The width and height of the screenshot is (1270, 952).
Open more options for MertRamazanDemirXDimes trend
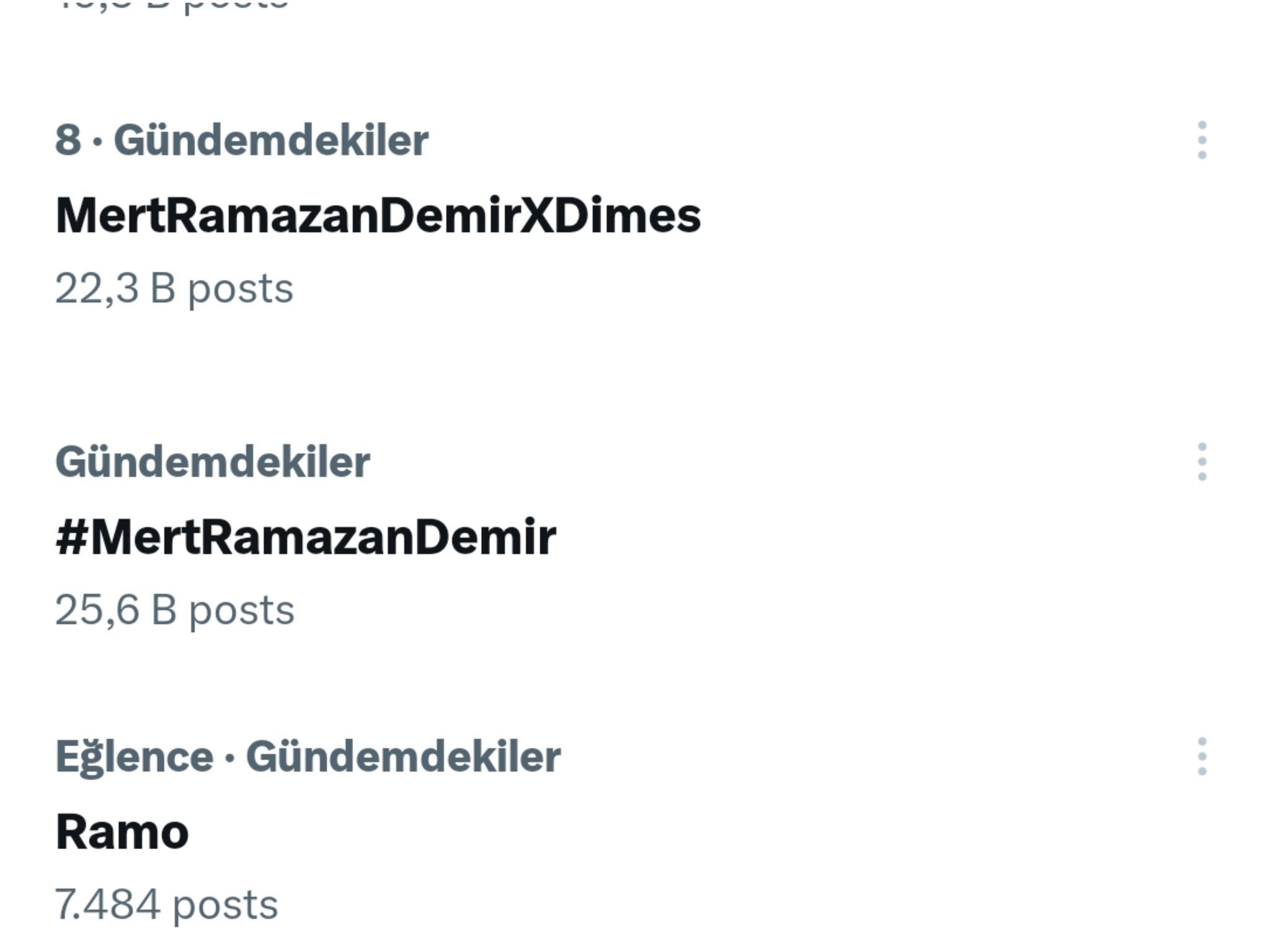tap(1201, 141)
